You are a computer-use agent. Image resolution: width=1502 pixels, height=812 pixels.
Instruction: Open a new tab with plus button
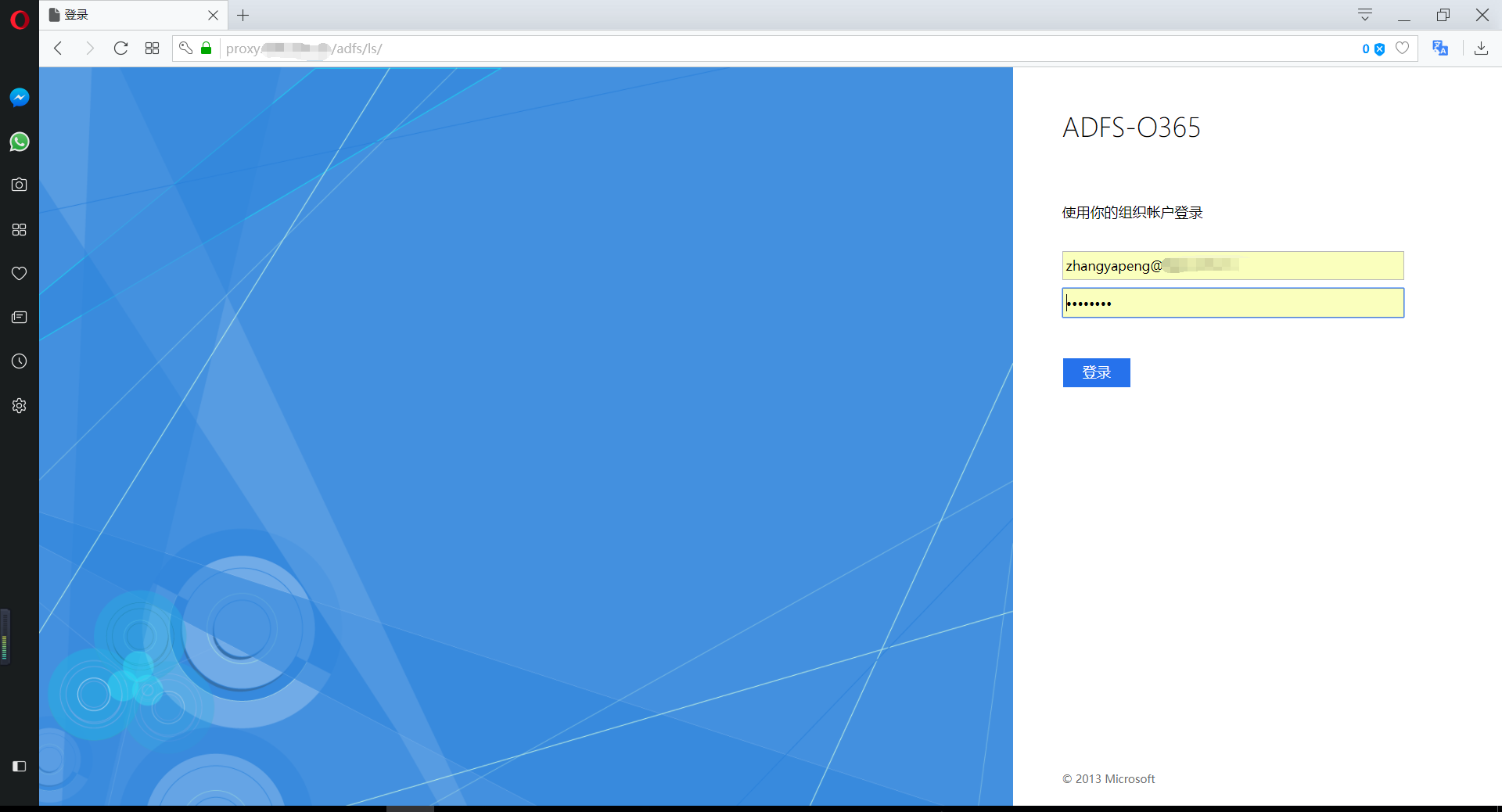pos(243,15)
